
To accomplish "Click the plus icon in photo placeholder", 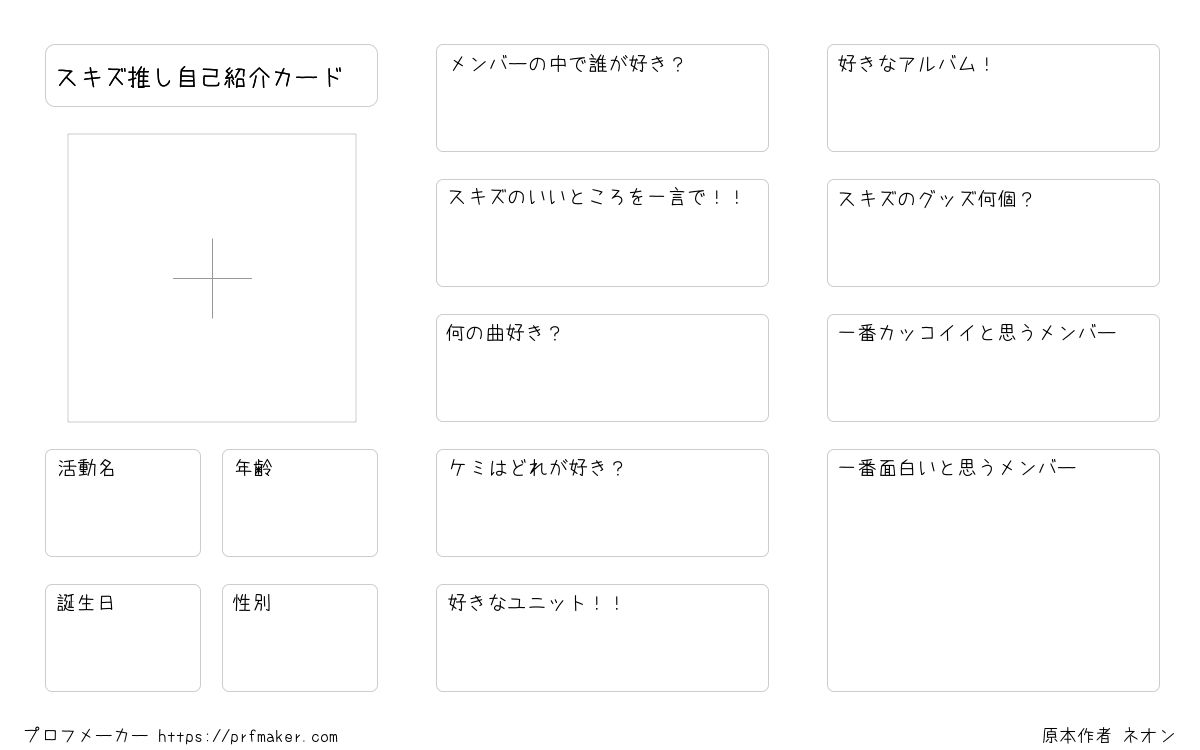I will click(x=212, y=278).
